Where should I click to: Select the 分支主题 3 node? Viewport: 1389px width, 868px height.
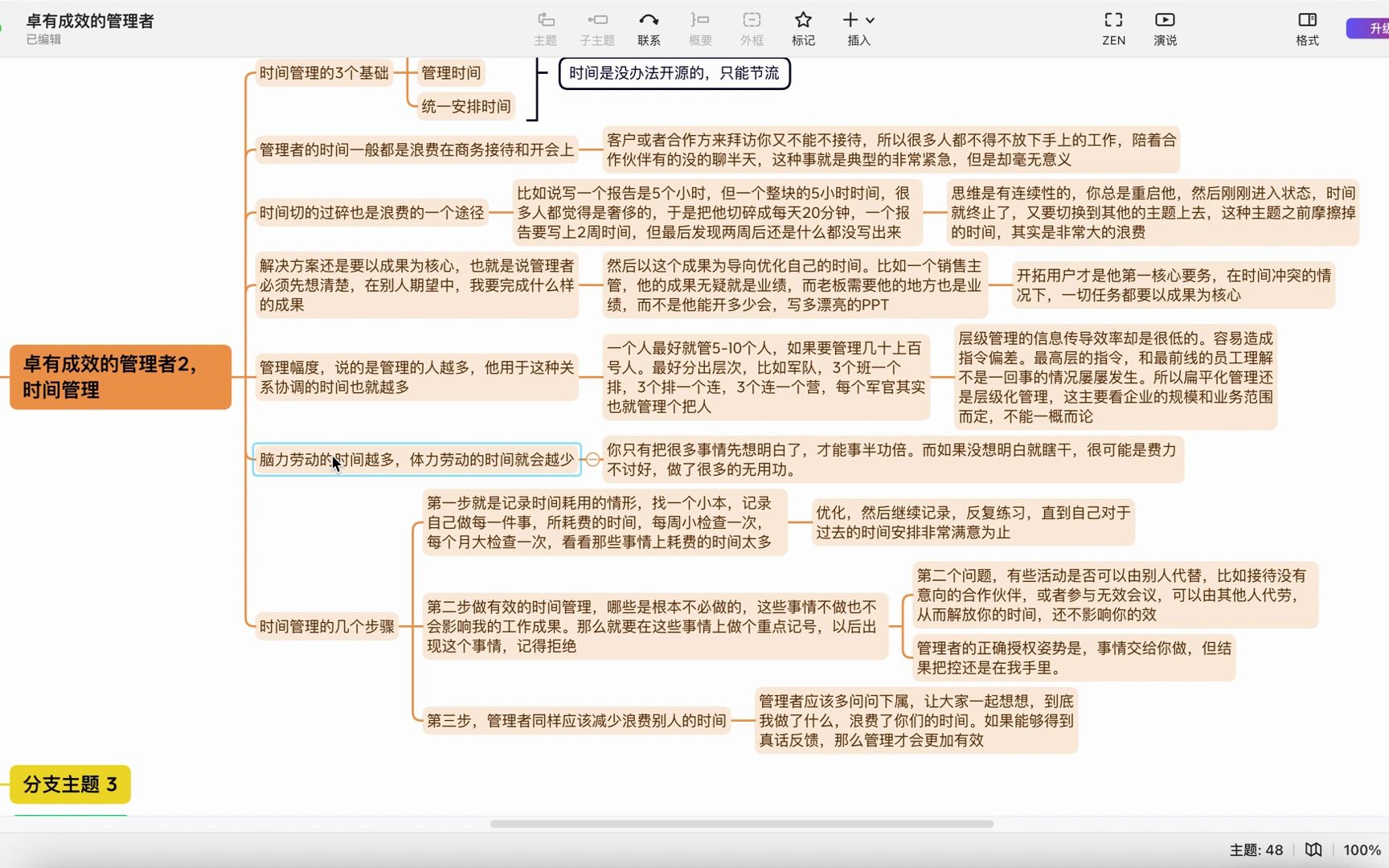pos(70,784)
